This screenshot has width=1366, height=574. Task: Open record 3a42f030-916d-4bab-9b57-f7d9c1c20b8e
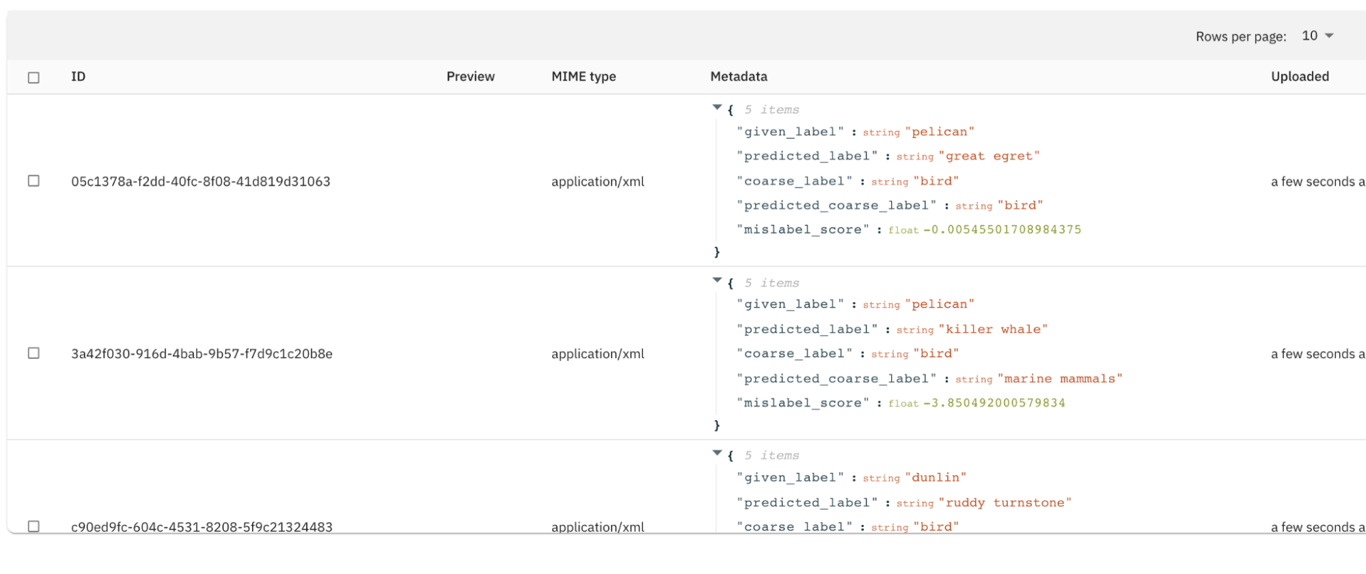[201, 353]
